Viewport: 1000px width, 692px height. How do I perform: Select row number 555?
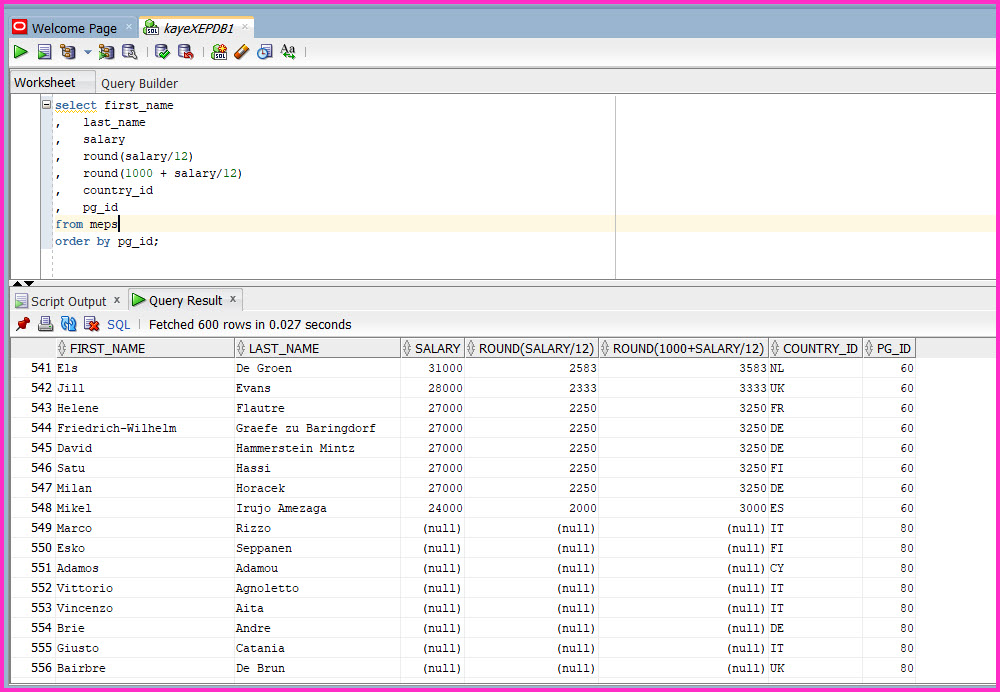[34, 648]
